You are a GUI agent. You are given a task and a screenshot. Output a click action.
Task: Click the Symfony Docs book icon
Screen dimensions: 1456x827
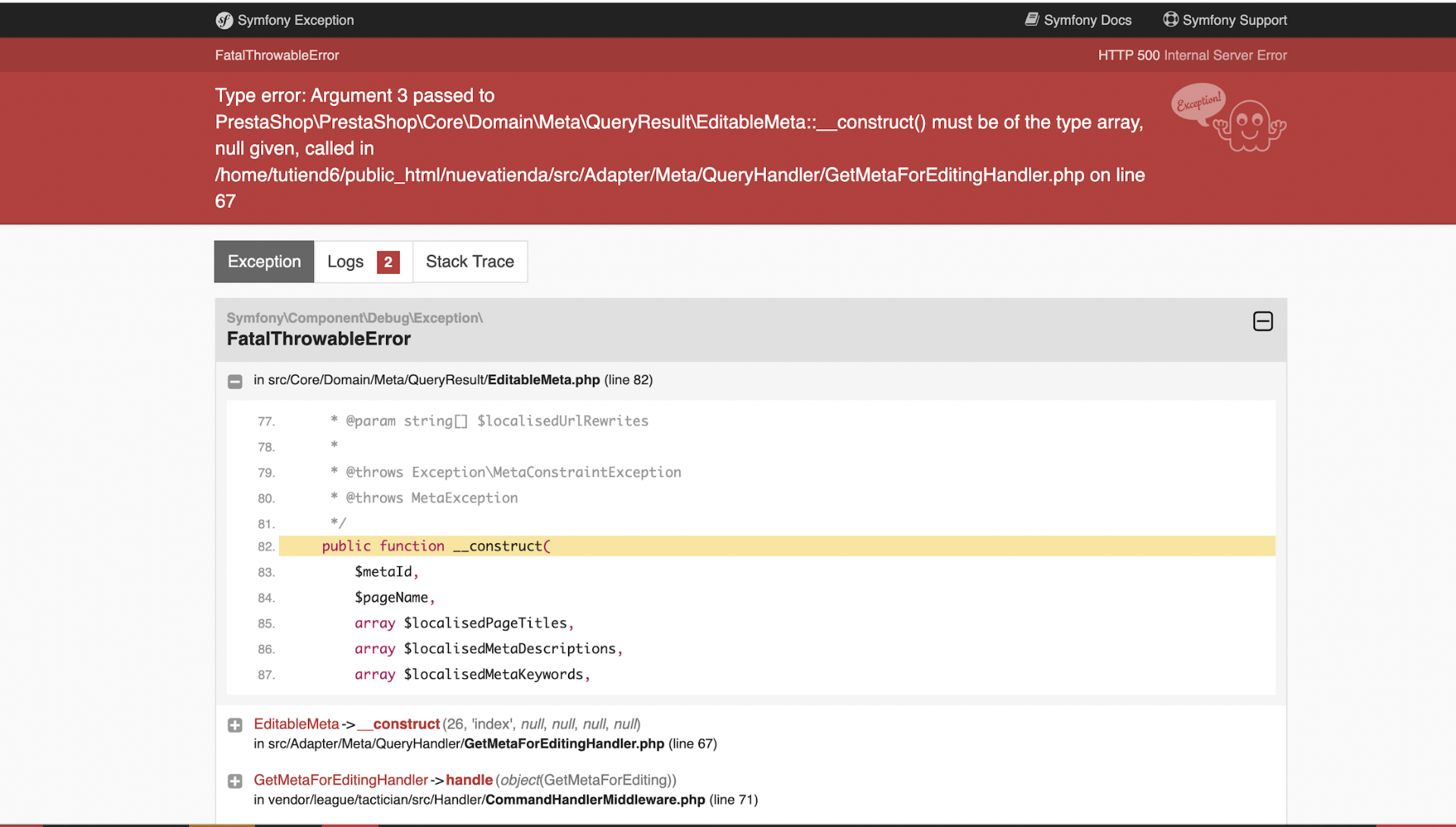pos(1031,20)
